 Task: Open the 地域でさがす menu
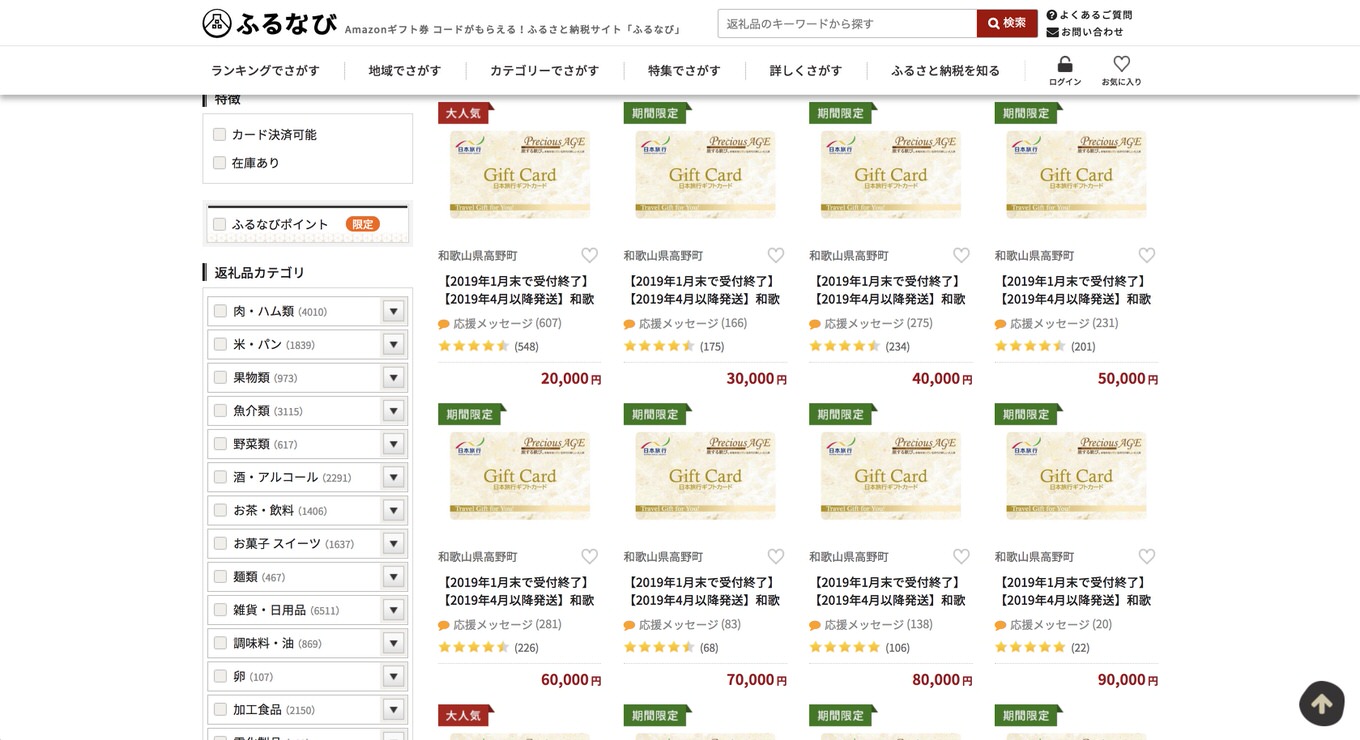click(x=404, y=70)
